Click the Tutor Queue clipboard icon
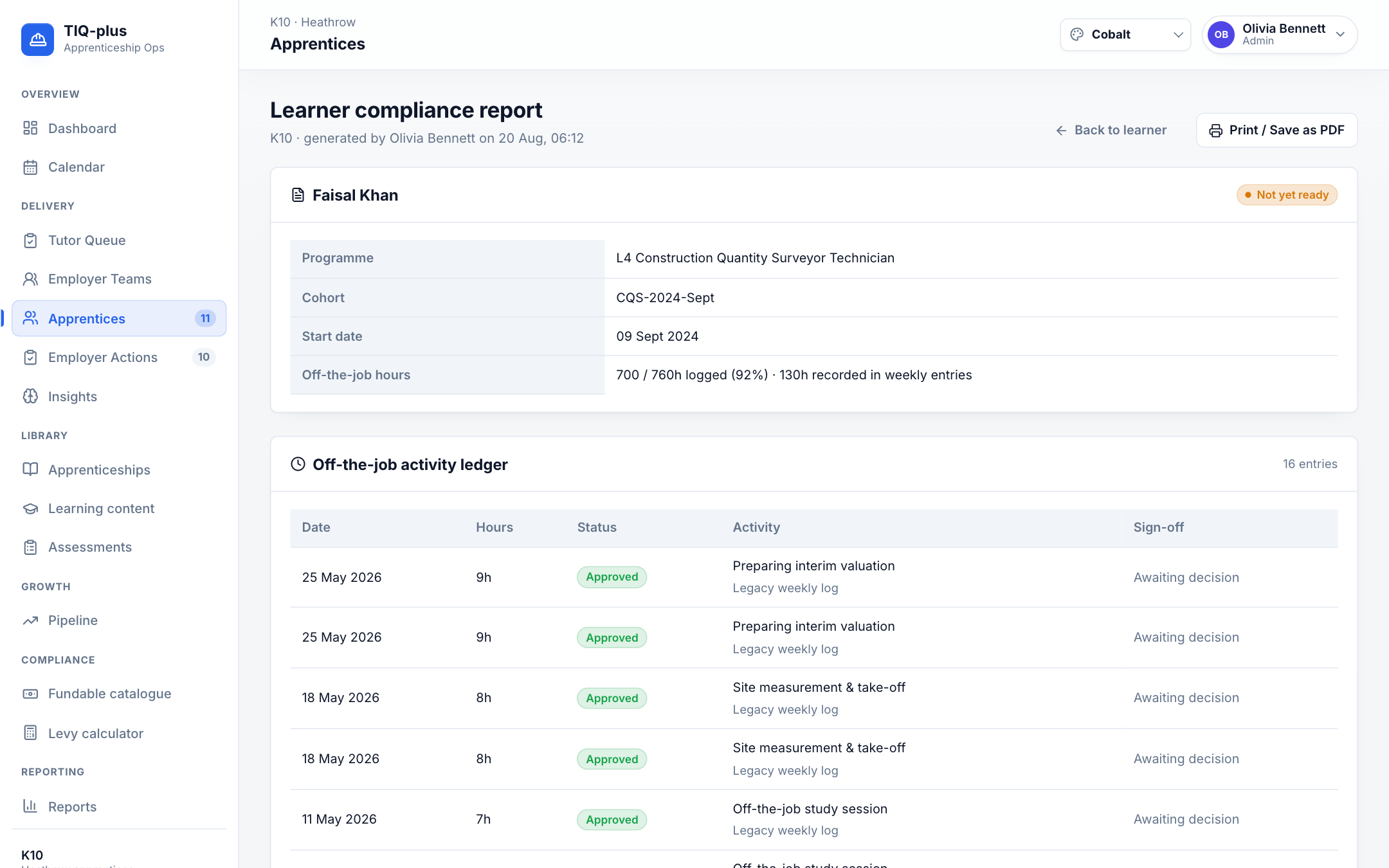 tap(30, 240)
